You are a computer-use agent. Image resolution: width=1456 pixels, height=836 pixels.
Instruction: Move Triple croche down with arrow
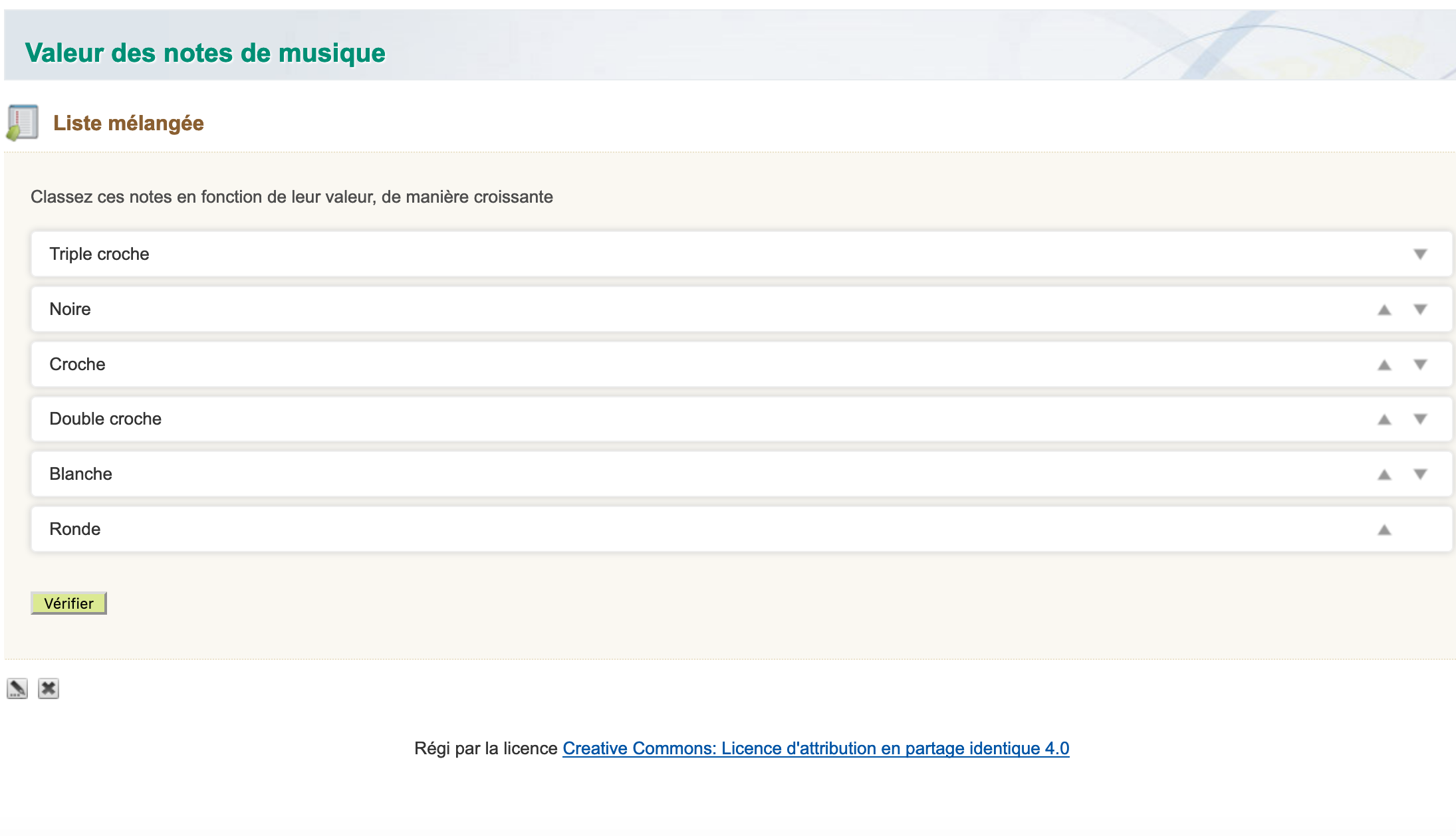(1420, 255)
